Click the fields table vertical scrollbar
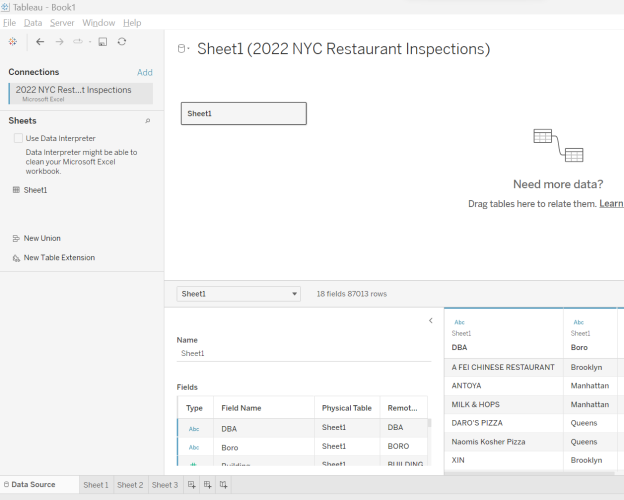 click(x=429, y=423)
